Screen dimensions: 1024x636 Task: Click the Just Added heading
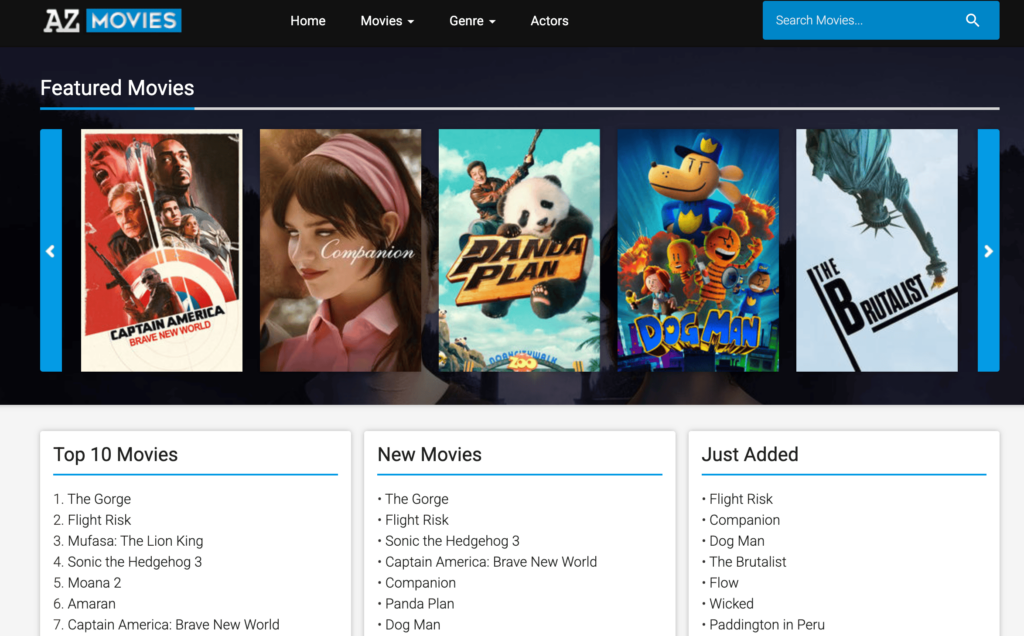coord(750,454)
